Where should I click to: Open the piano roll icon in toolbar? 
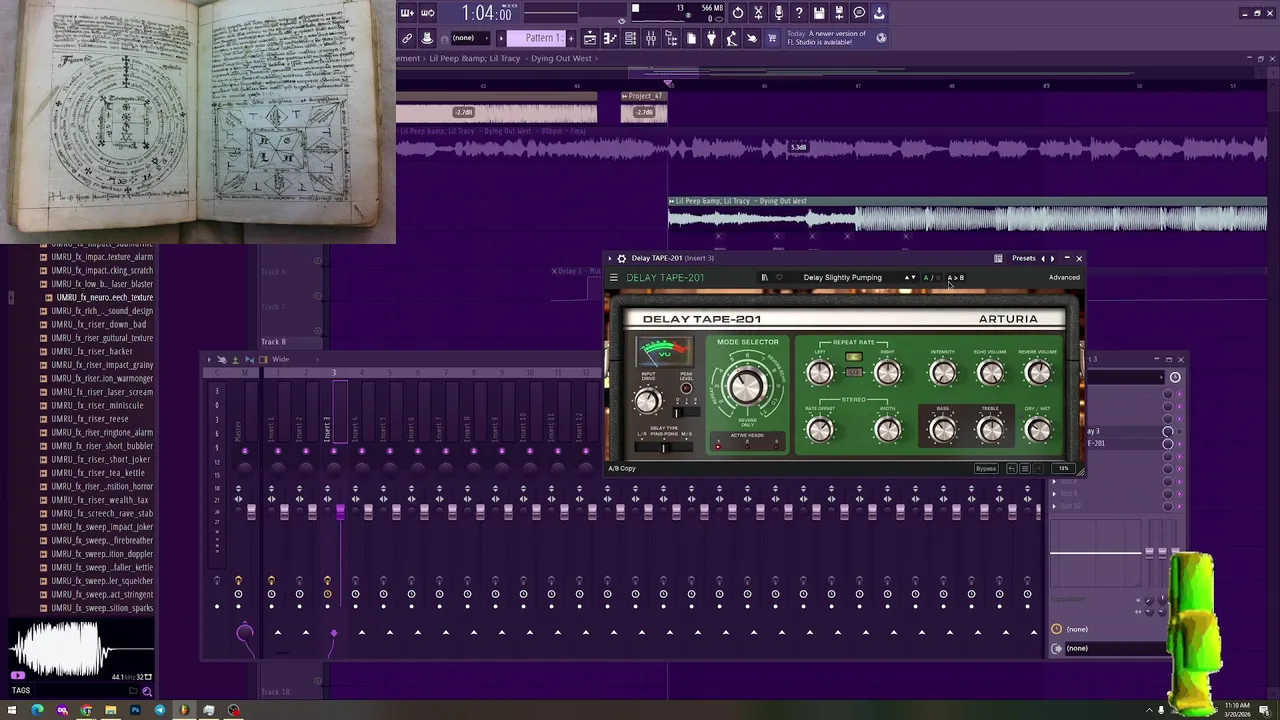tap(610, 38)
